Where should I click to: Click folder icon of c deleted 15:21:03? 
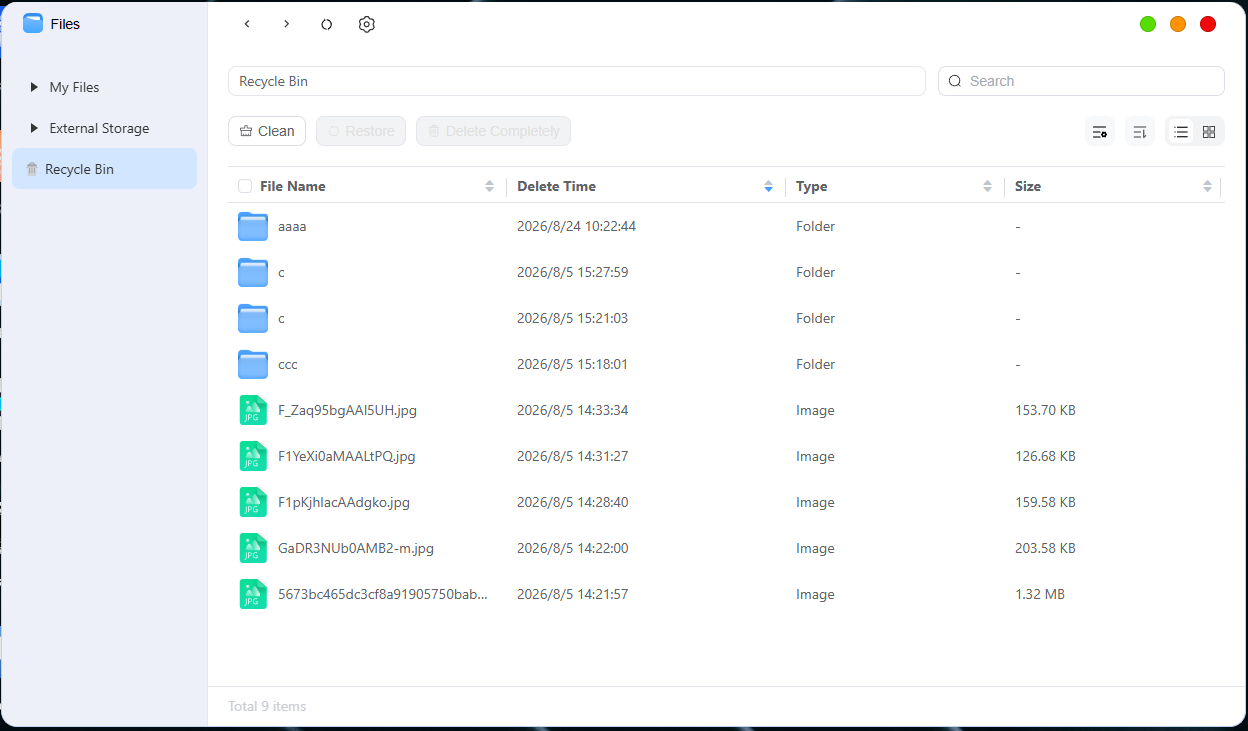coord(253,319)
